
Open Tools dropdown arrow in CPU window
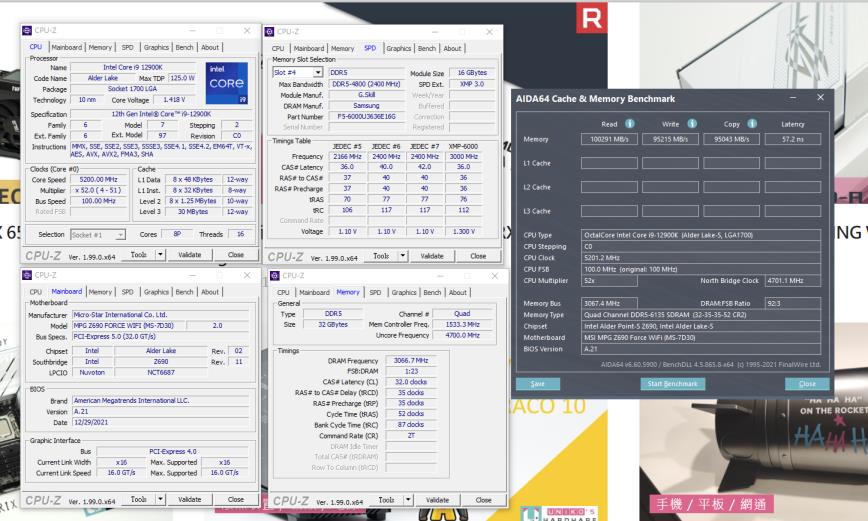[160, 255]
